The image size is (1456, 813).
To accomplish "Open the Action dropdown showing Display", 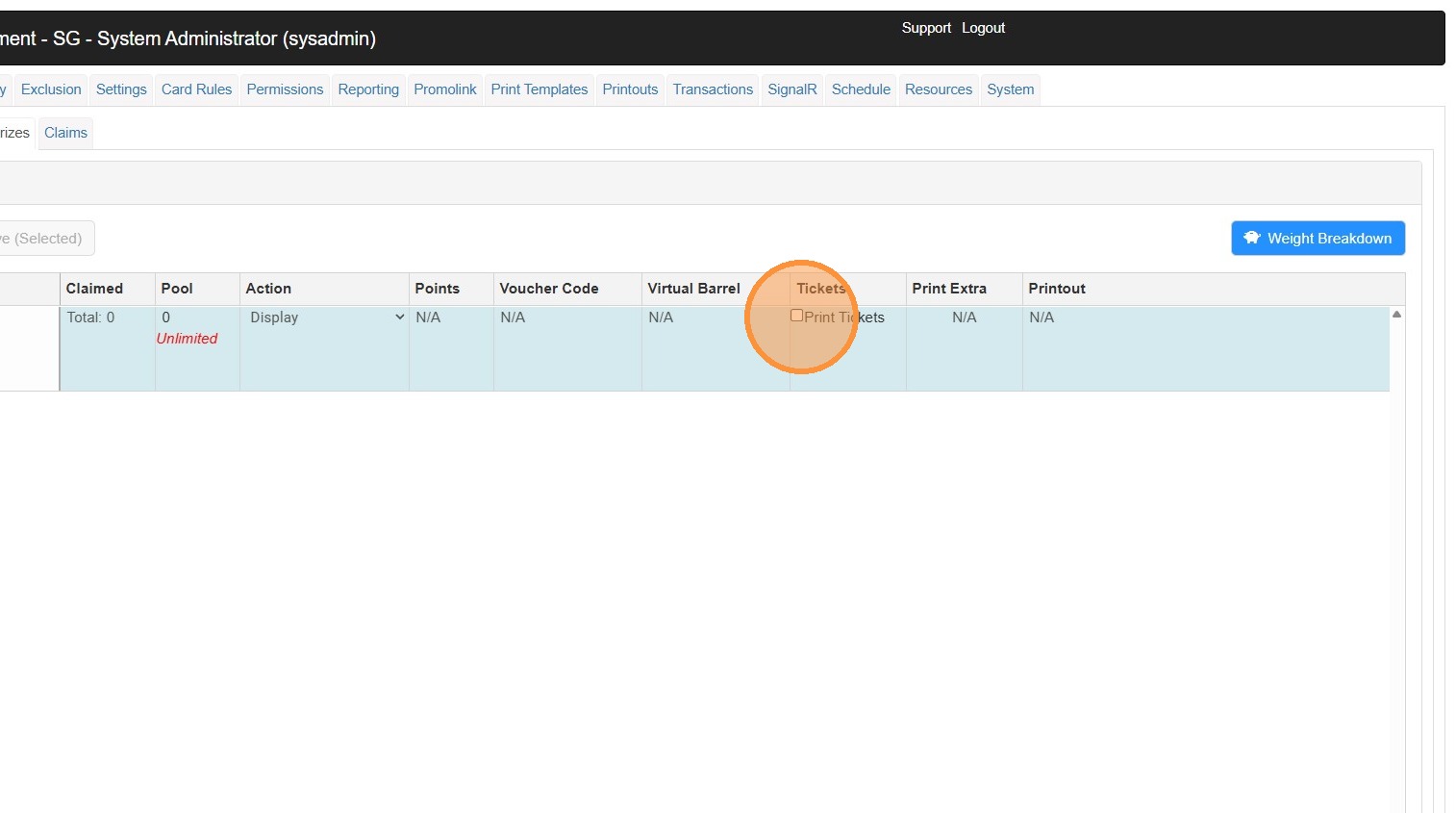I will (325, 318).
